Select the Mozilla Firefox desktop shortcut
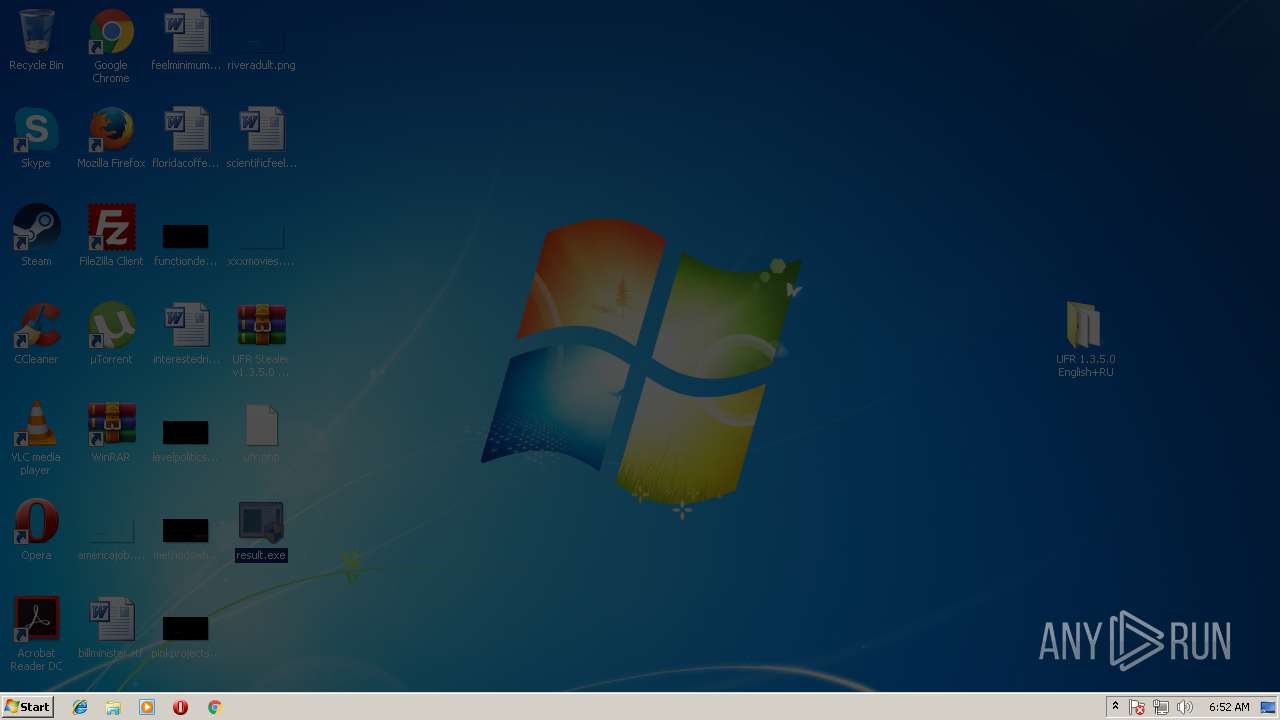 [x=111, y=138]
